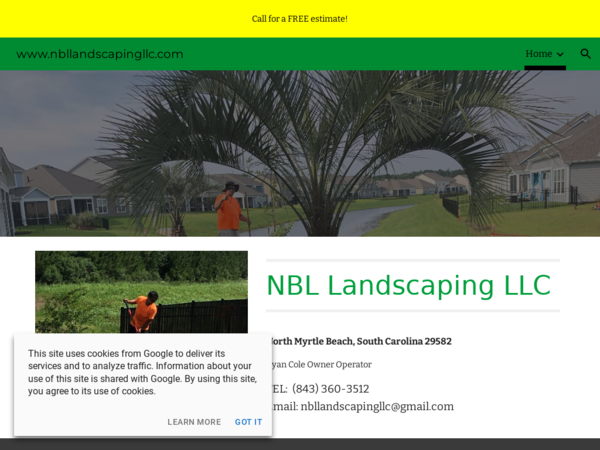This screenshot has width=600, height=450.
Task: Click the 'Call for a FREE estimate!' banner text
Action: pyautogui.click(x=300, y=19)
